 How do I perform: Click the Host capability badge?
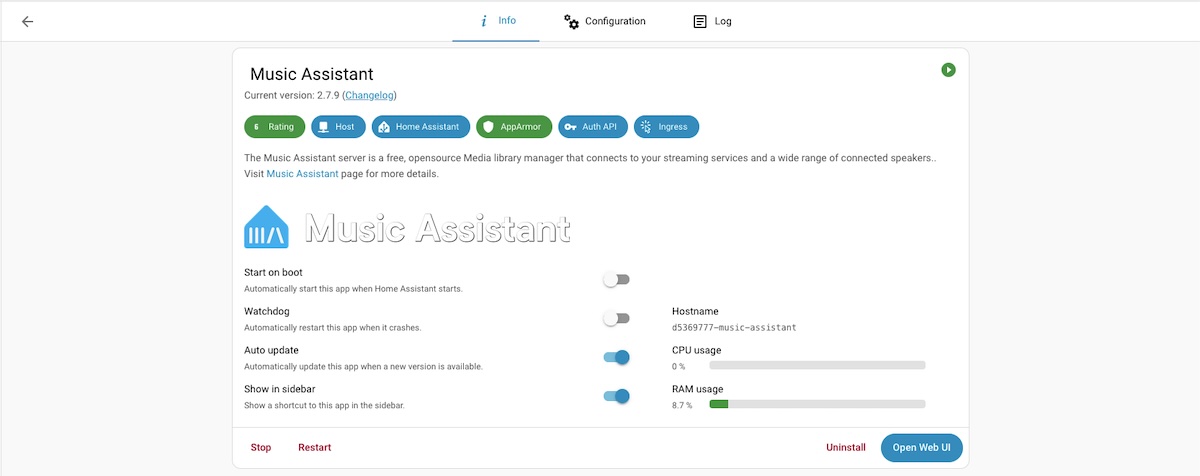[x=338, y=127]
